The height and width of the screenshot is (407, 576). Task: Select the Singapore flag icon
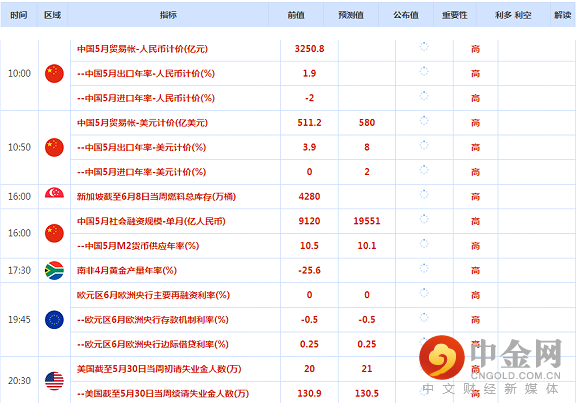tap(54, 197)
